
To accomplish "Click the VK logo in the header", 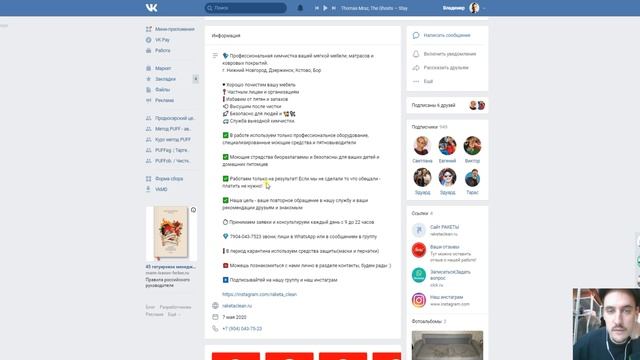I will [151, 8].
